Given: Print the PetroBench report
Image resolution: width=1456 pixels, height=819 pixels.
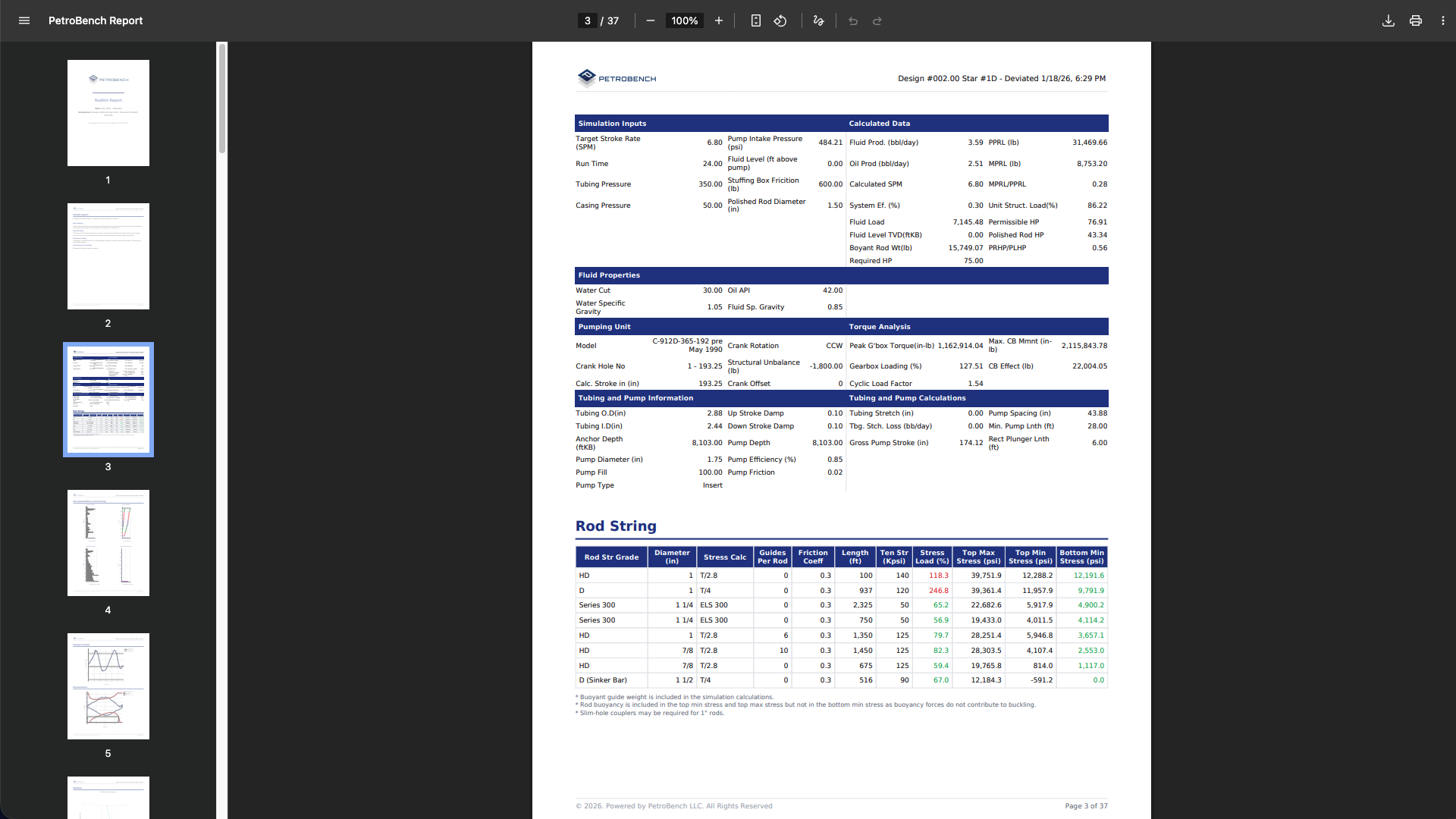Looking at the screenshot, I should [1416, 20].
